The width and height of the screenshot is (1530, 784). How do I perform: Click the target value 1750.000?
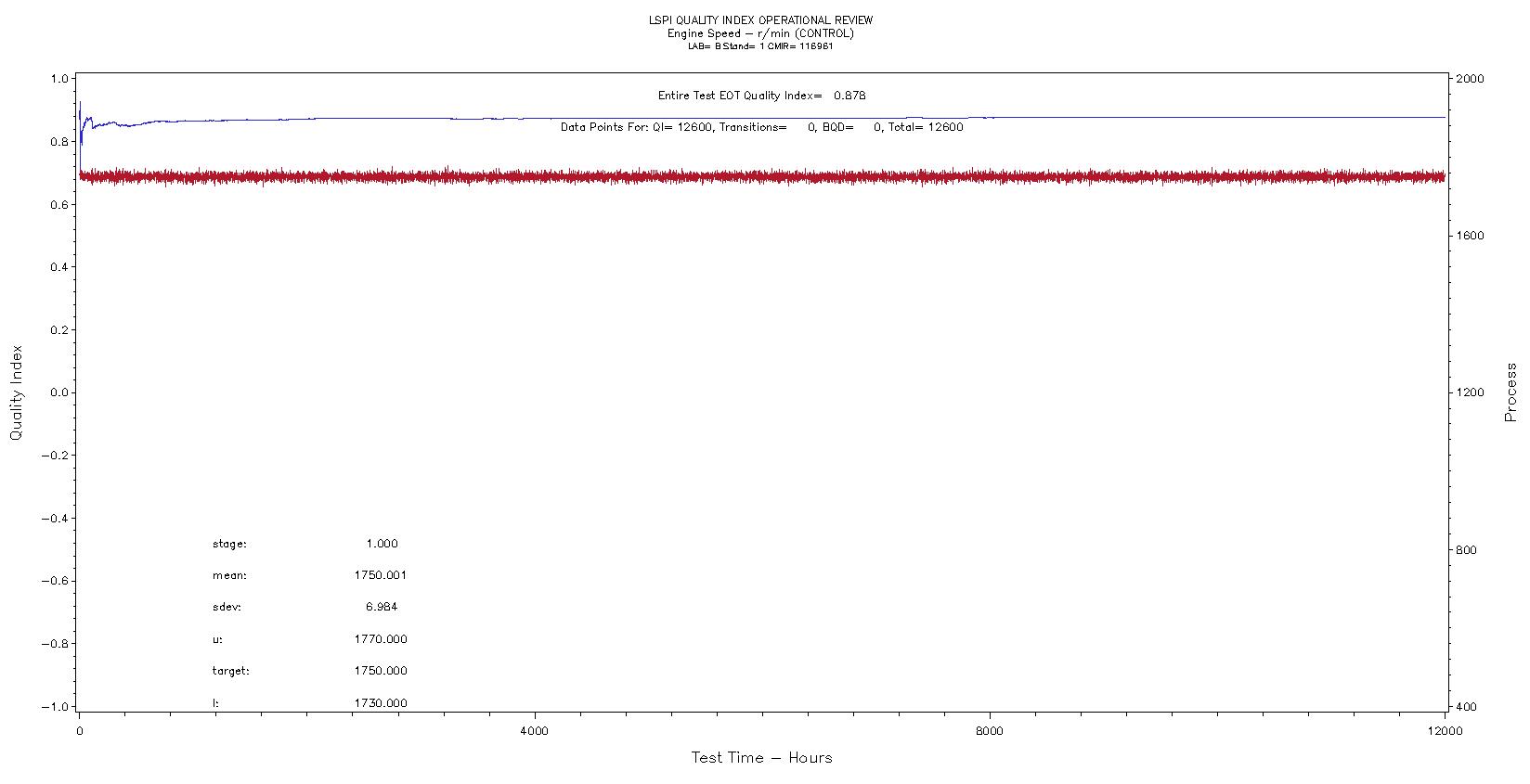[381, 671]
